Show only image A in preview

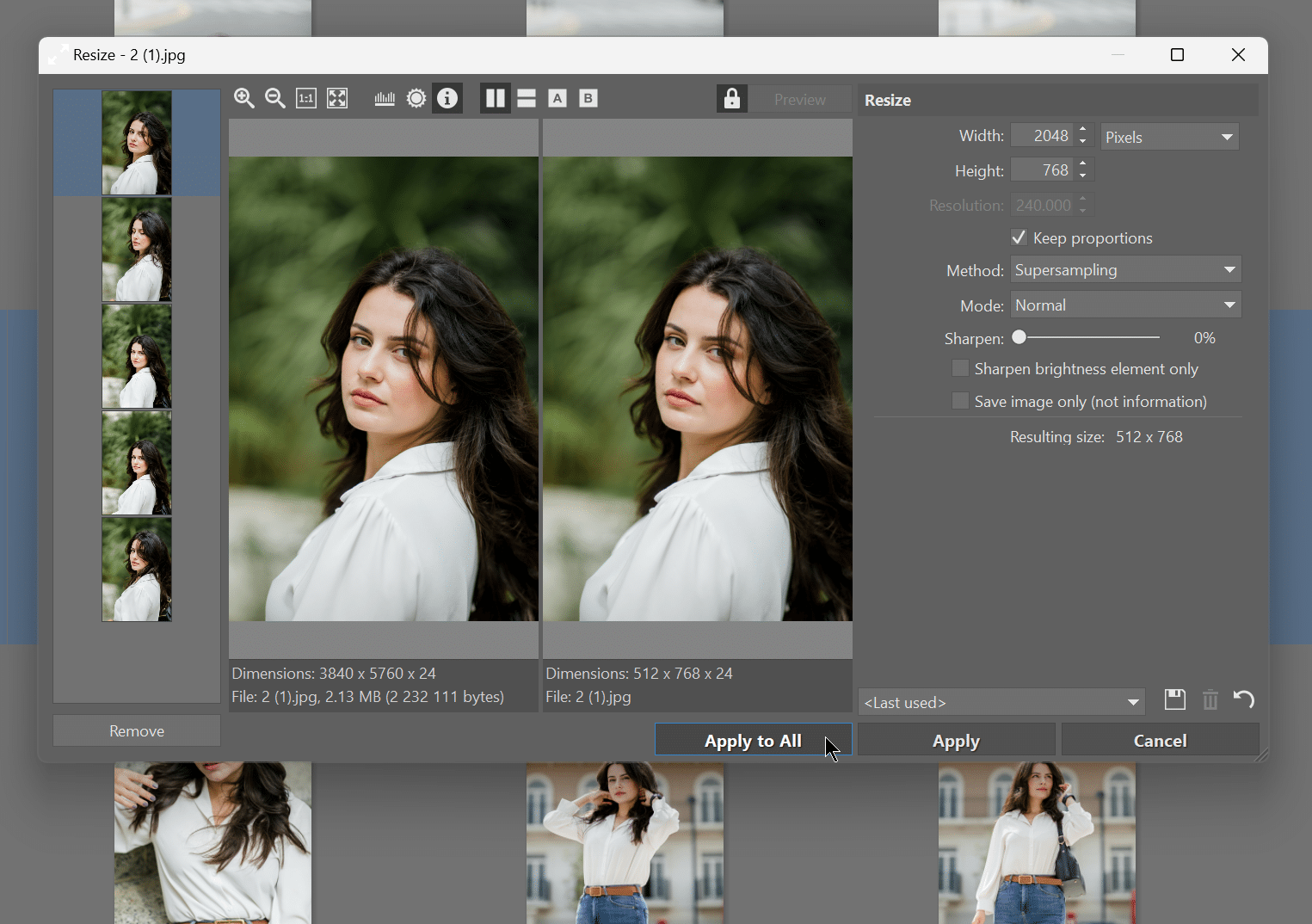[557, 98]
